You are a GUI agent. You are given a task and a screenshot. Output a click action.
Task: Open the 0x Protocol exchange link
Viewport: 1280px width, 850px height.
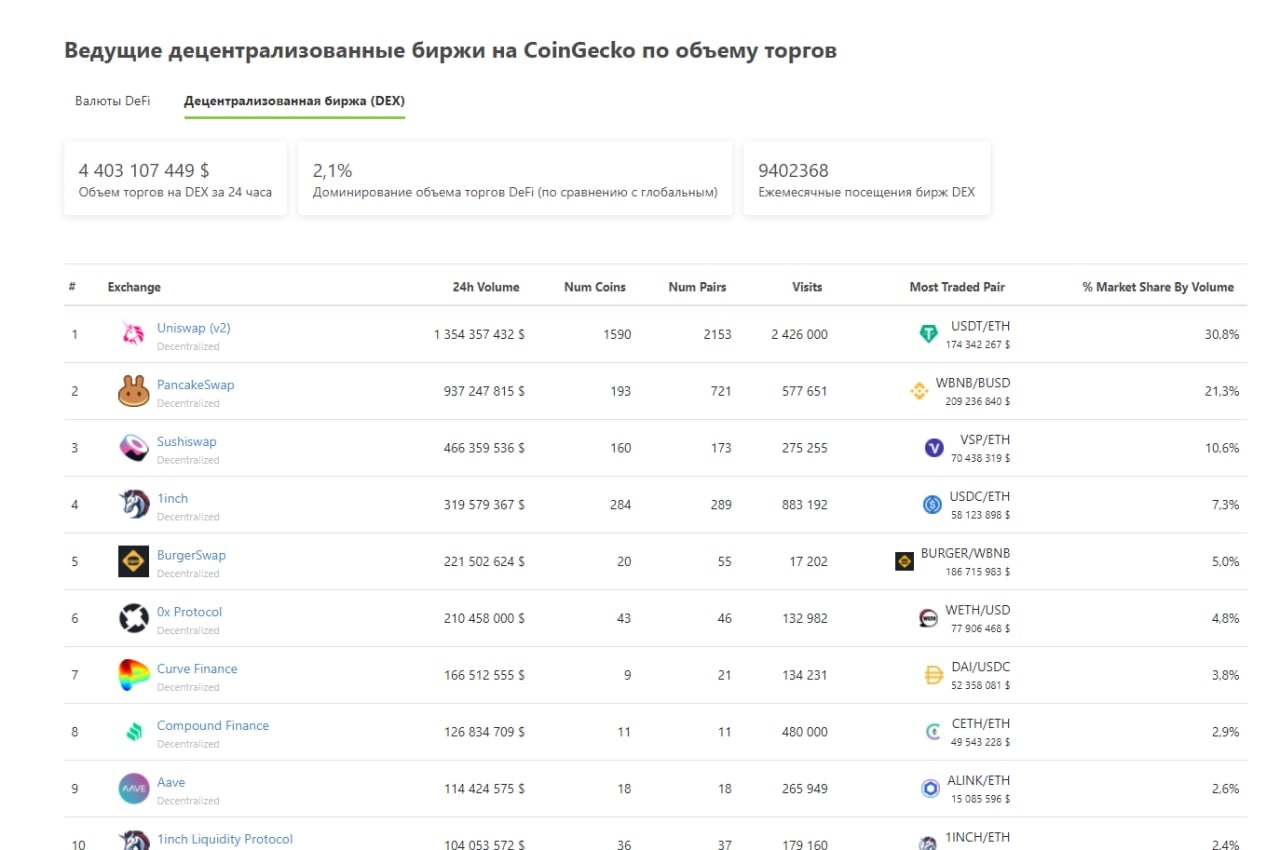[190, 612]
